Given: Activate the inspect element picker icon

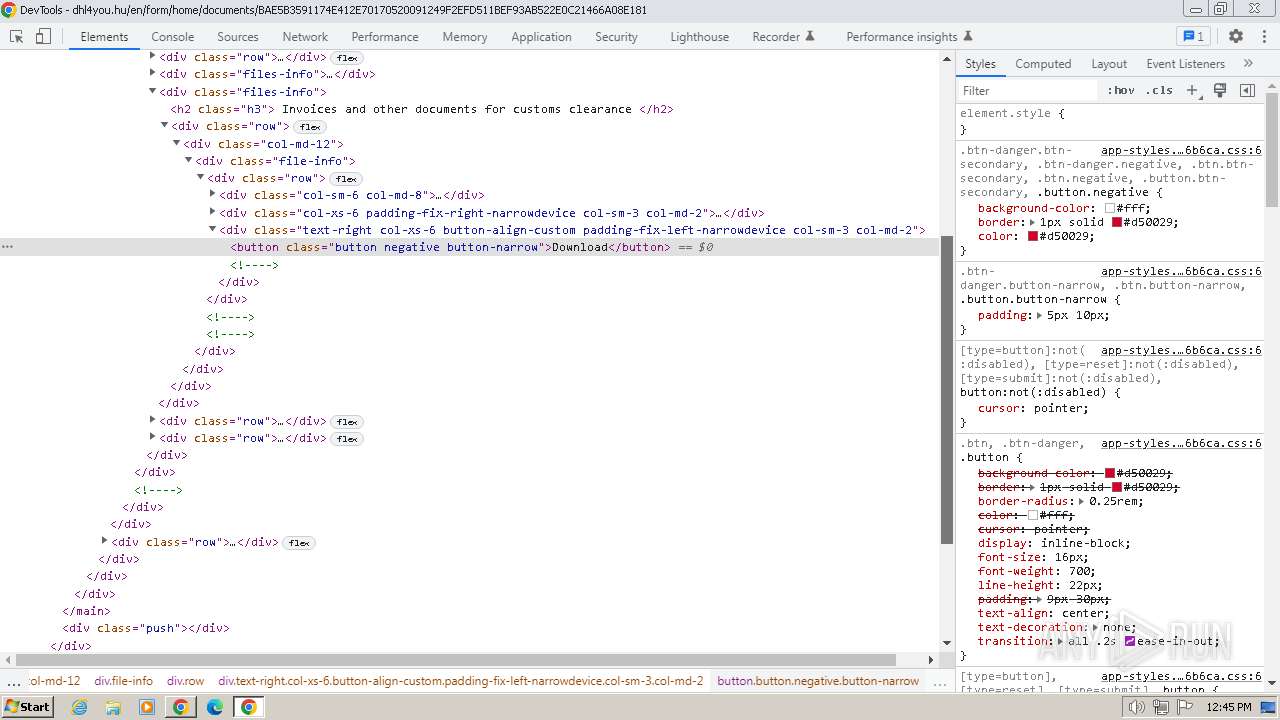Looking at the screenshot, I should coord(17,36).
